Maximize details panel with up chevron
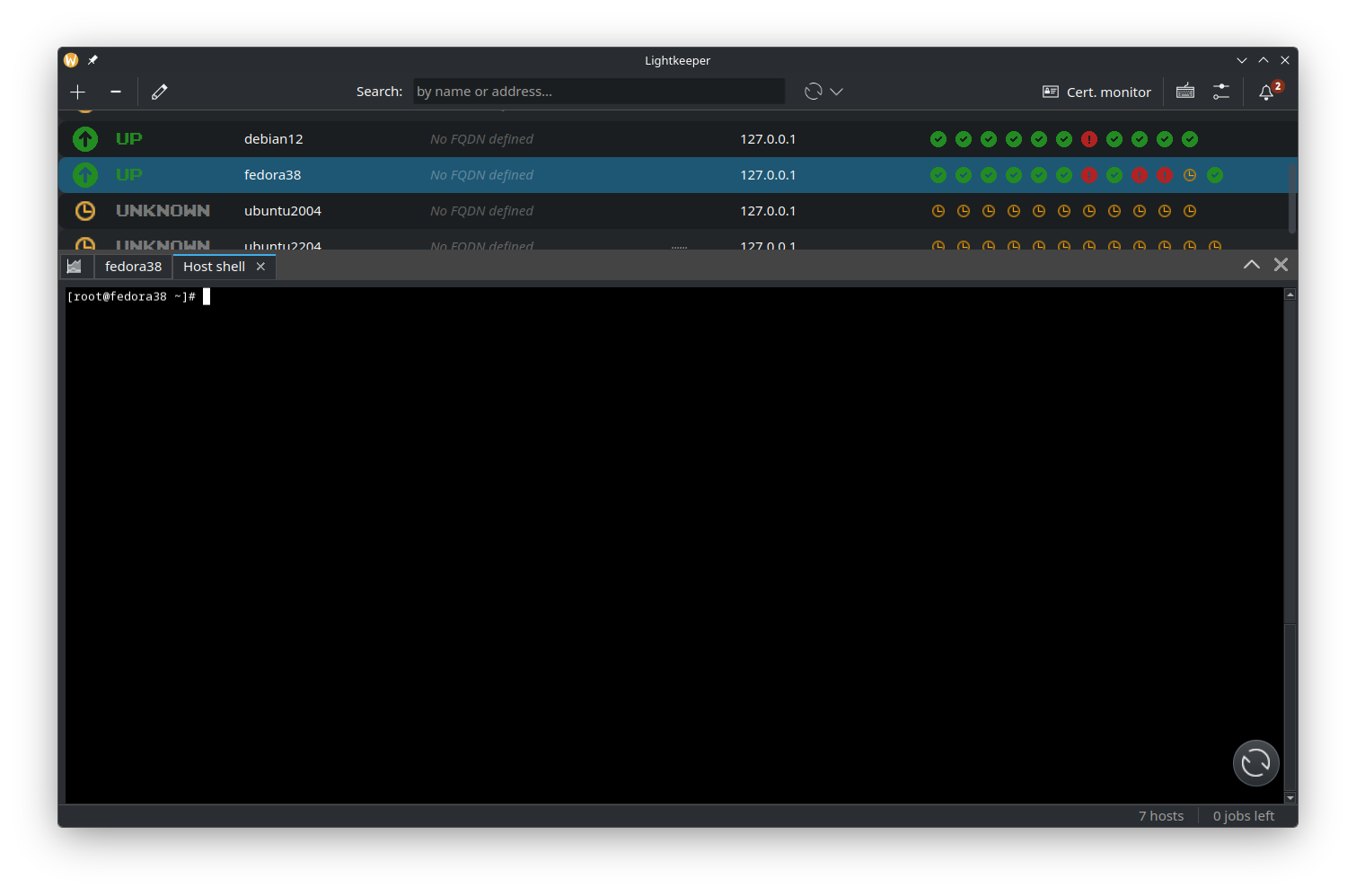Screen dimensions: 1356x896 1251,265
